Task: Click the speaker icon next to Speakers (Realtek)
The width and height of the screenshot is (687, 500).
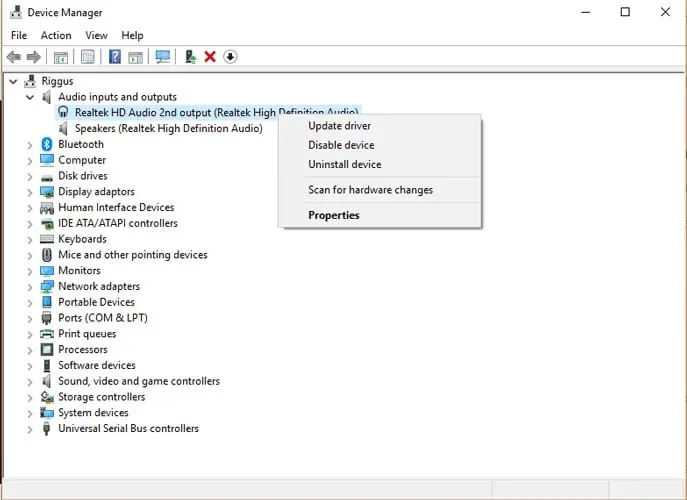Action: tap(64, 128)
